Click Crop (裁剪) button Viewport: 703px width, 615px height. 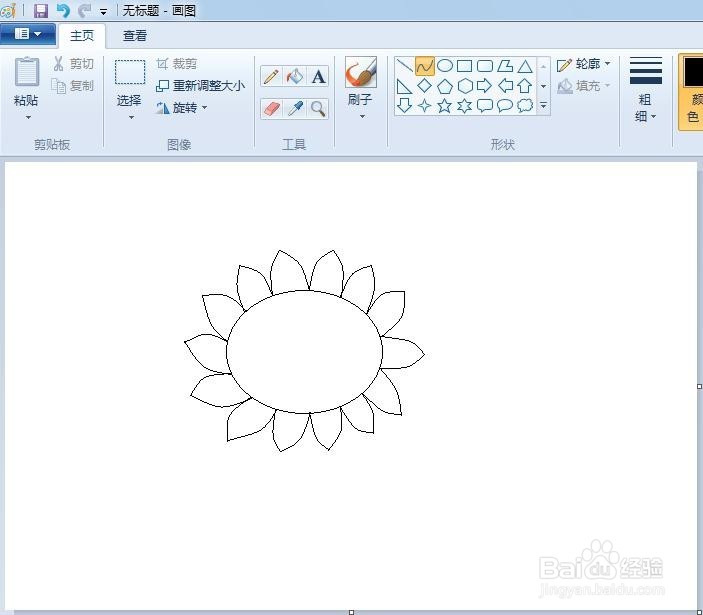177,64
